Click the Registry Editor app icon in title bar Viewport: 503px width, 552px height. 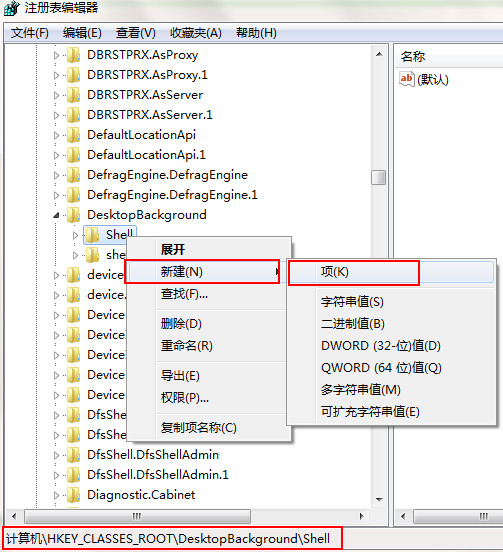pyautogui.click(x=11, y=8)
